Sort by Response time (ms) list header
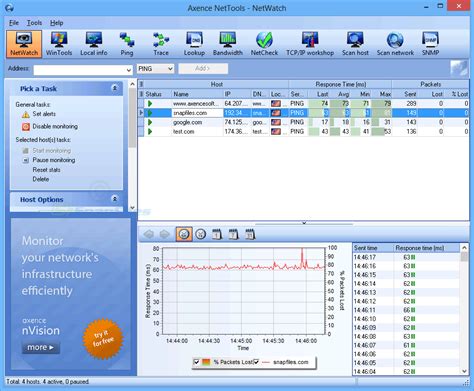474x391 pixels. [x=426, y=248]
